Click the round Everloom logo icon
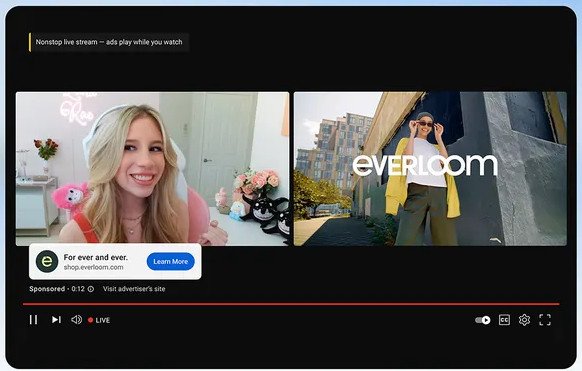The height and width of the screenshot is (371, 582). 47,261
